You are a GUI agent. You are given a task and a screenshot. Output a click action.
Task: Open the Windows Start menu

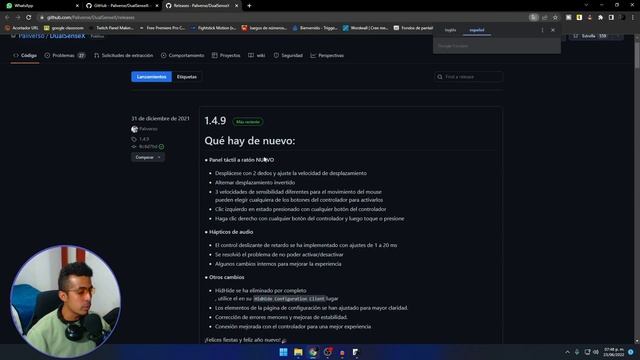coord(283,352)
